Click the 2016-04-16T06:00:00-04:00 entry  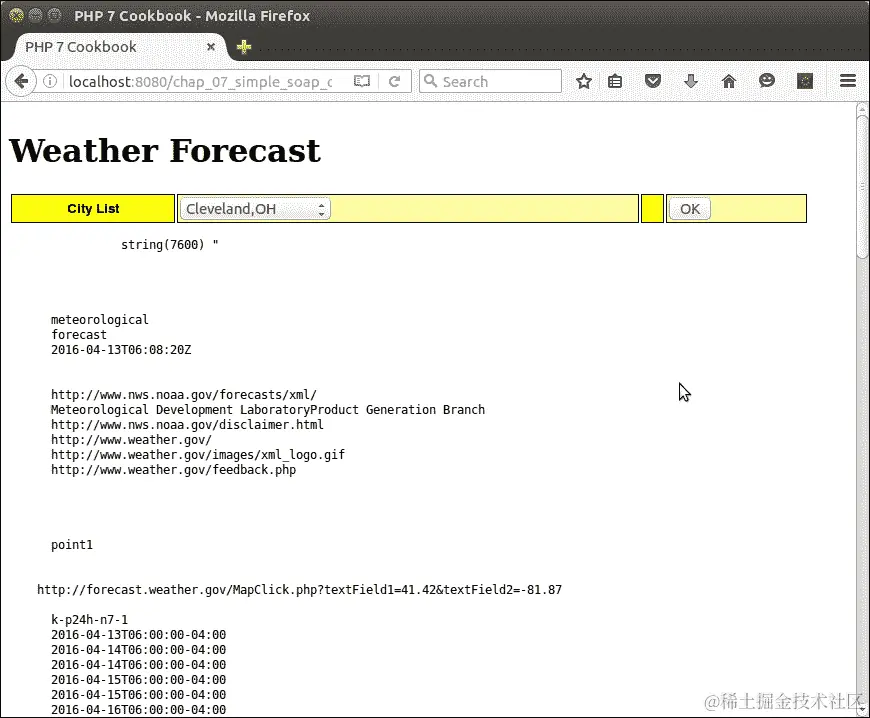[x=139, y=709]
